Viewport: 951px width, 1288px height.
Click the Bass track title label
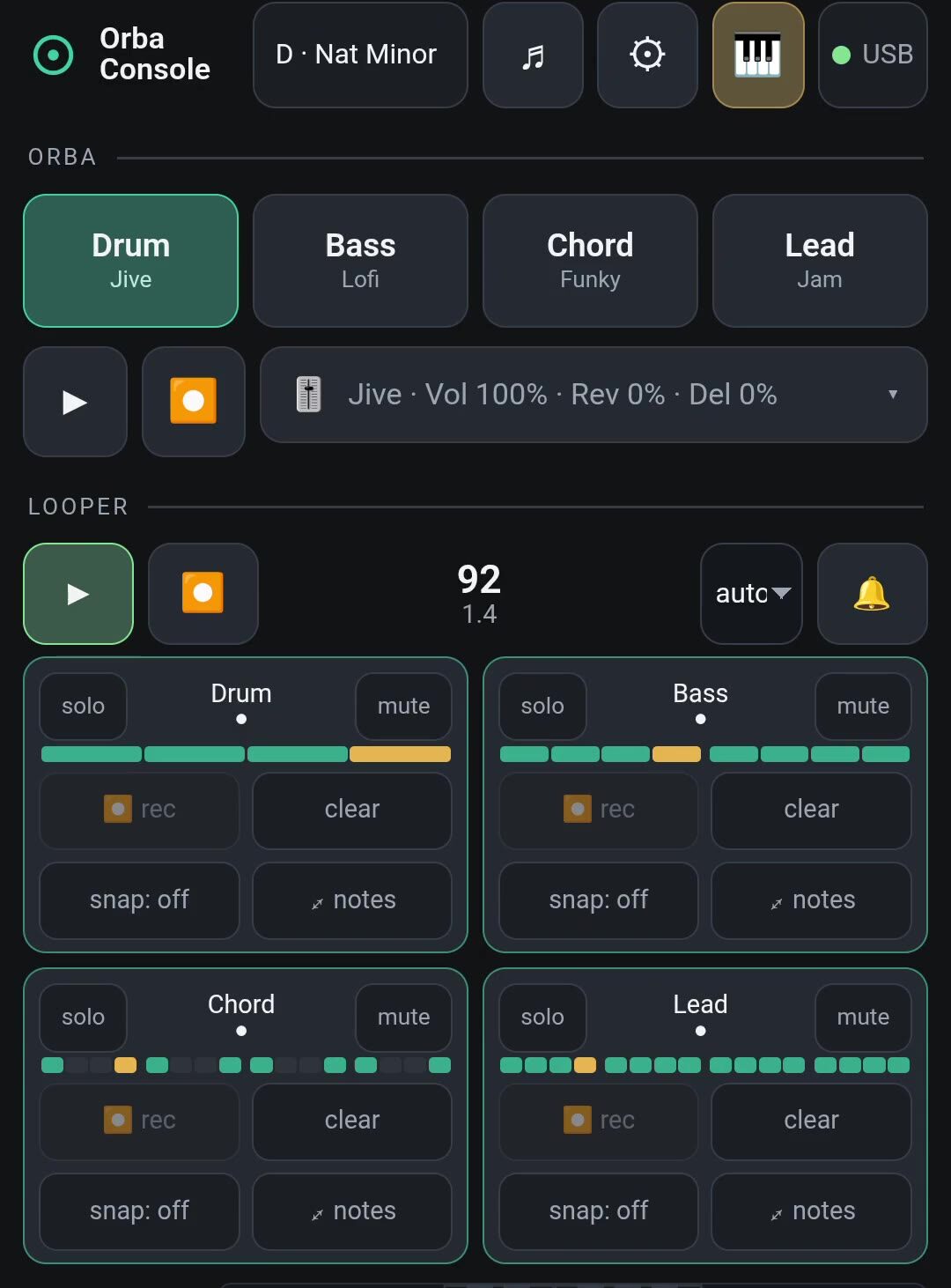(700, 694)
